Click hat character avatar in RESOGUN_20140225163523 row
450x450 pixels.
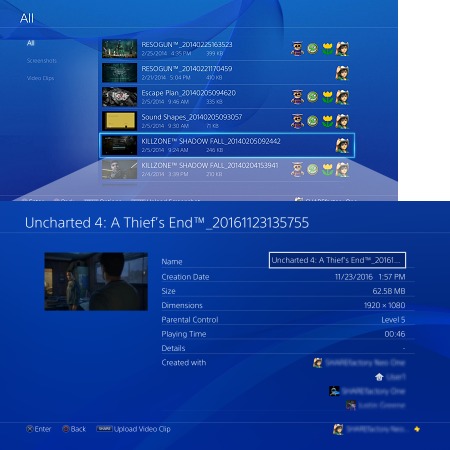coord(297,49)
